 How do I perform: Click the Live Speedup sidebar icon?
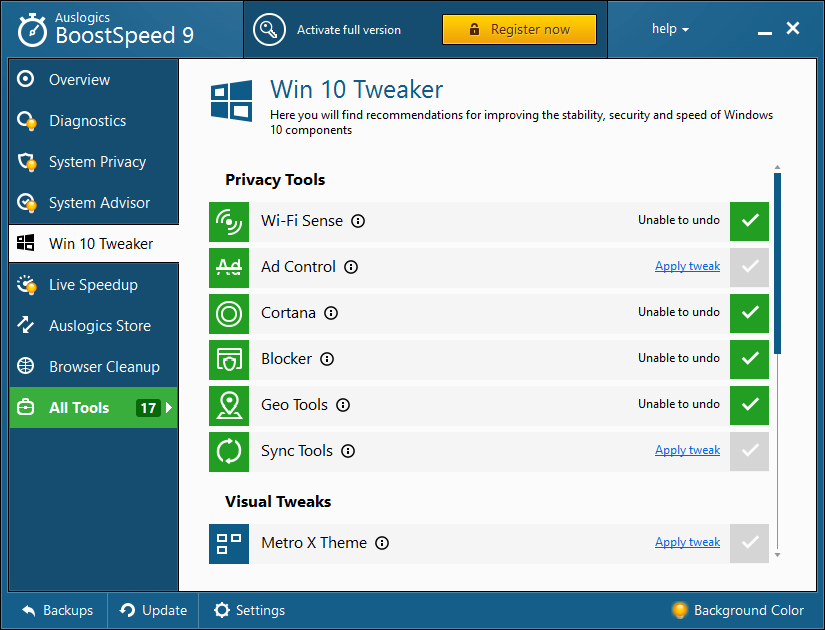coord(26,285)
